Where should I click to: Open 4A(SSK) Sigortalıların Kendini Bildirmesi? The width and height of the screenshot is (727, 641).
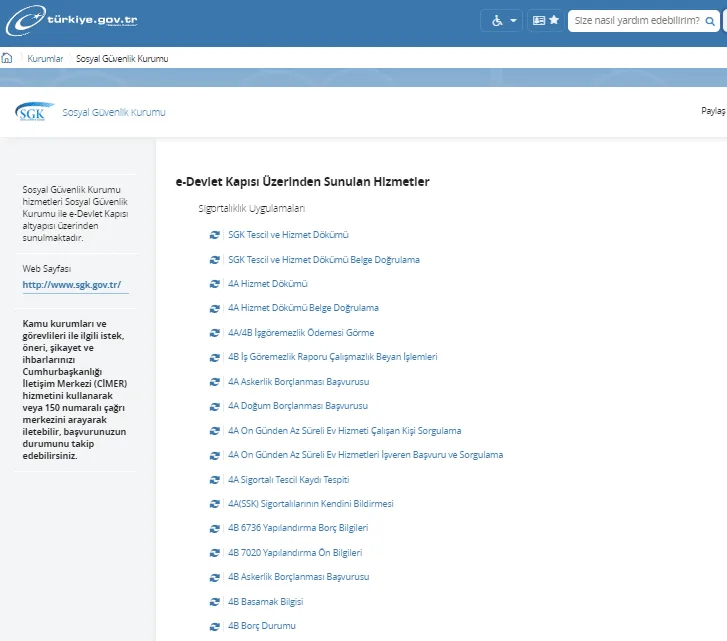tap(311, 504)
